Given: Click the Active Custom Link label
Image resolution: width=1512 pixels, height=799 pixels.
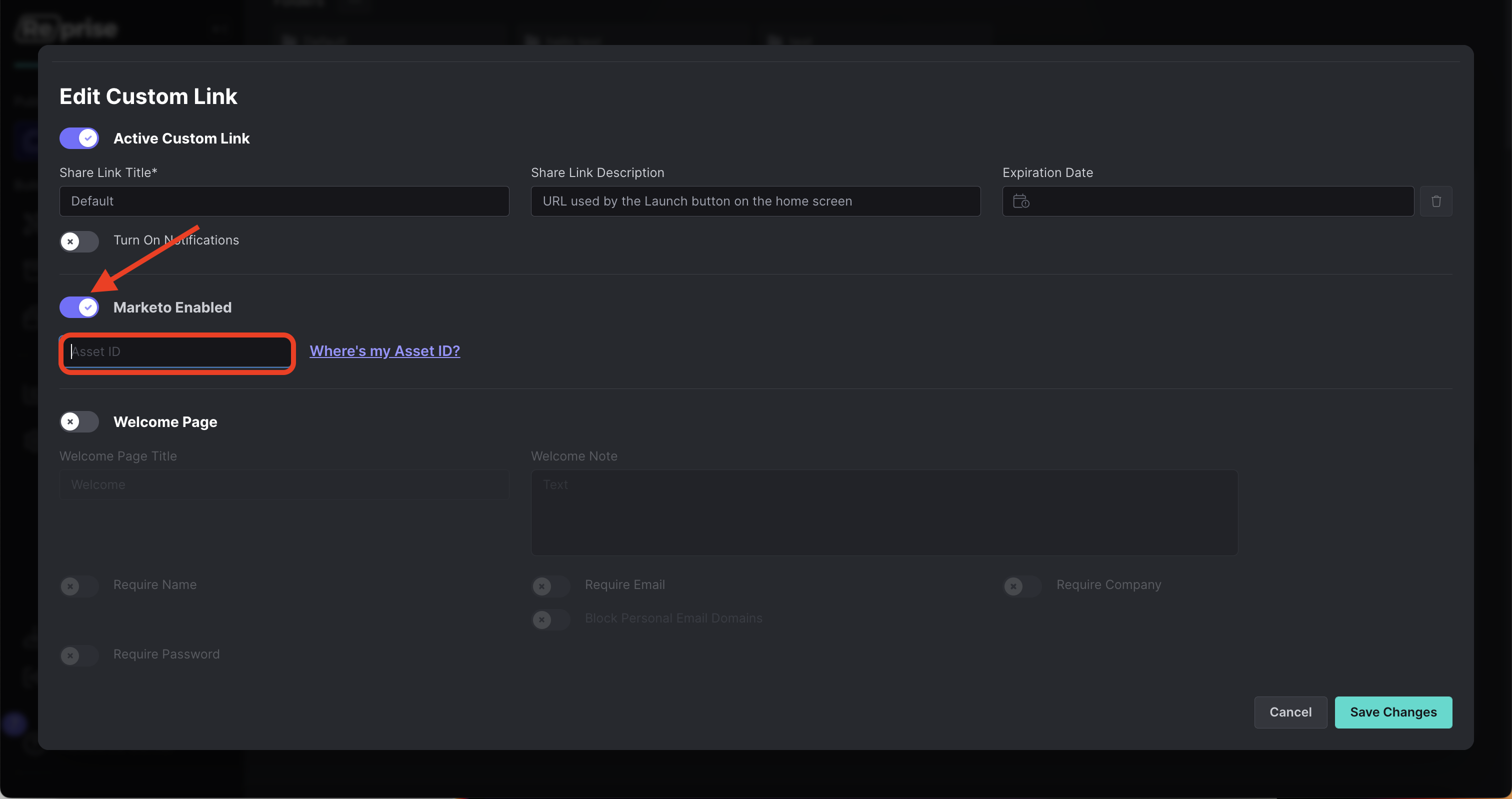Looking at the screenshot, I should [x=181, y=138].
